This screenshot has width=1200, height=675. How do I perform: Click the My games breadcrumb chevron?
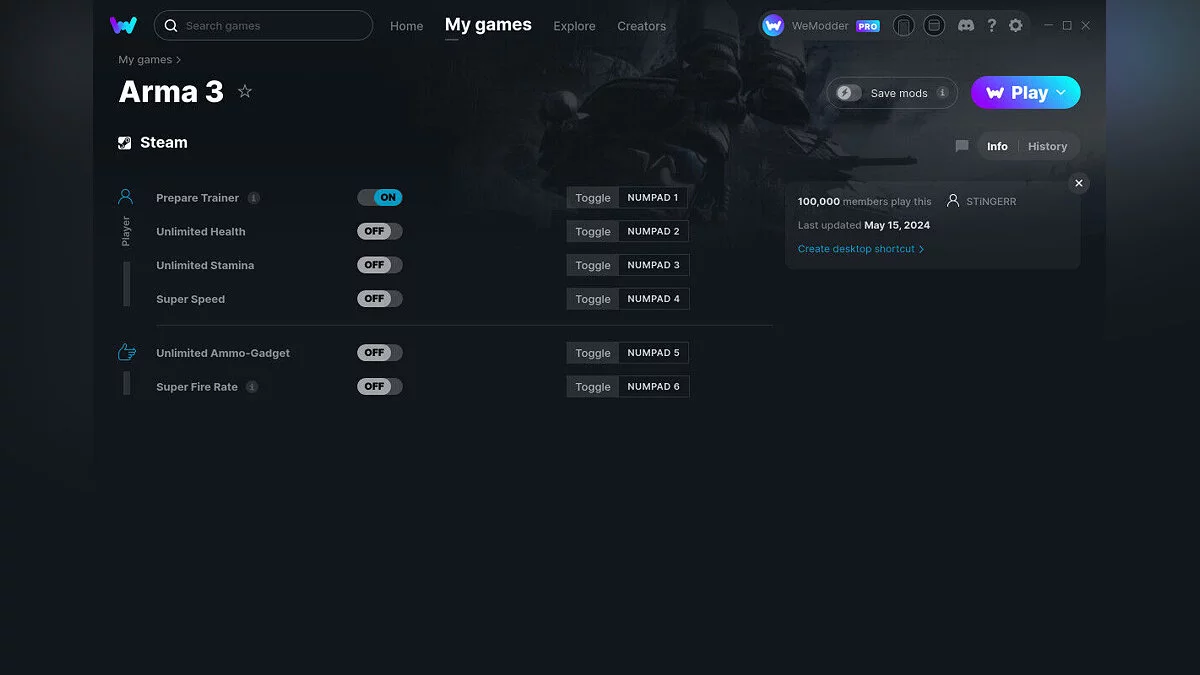coord(178,60)
